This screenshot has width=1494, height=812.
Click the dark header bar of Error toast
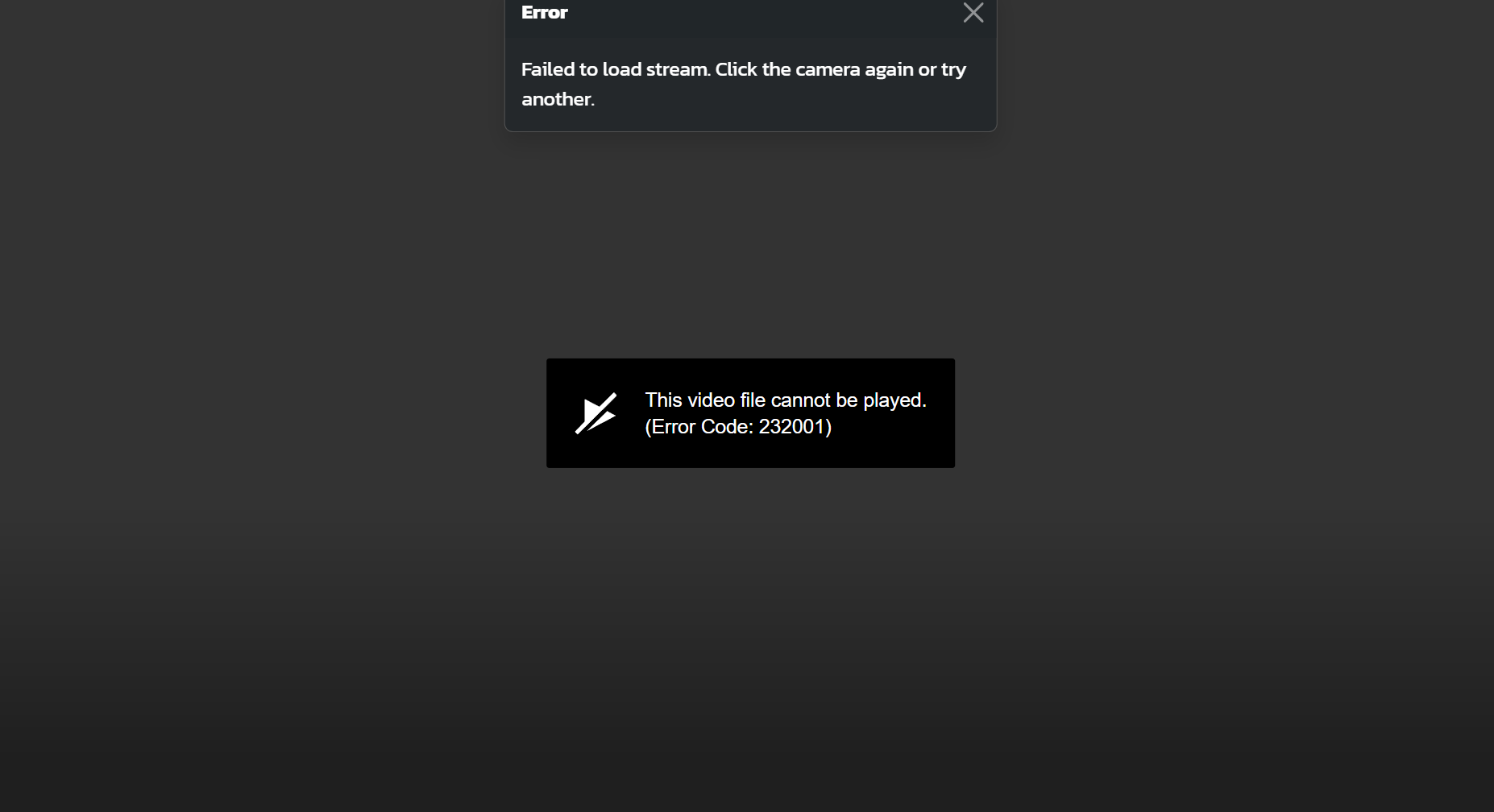pos(750,16)
